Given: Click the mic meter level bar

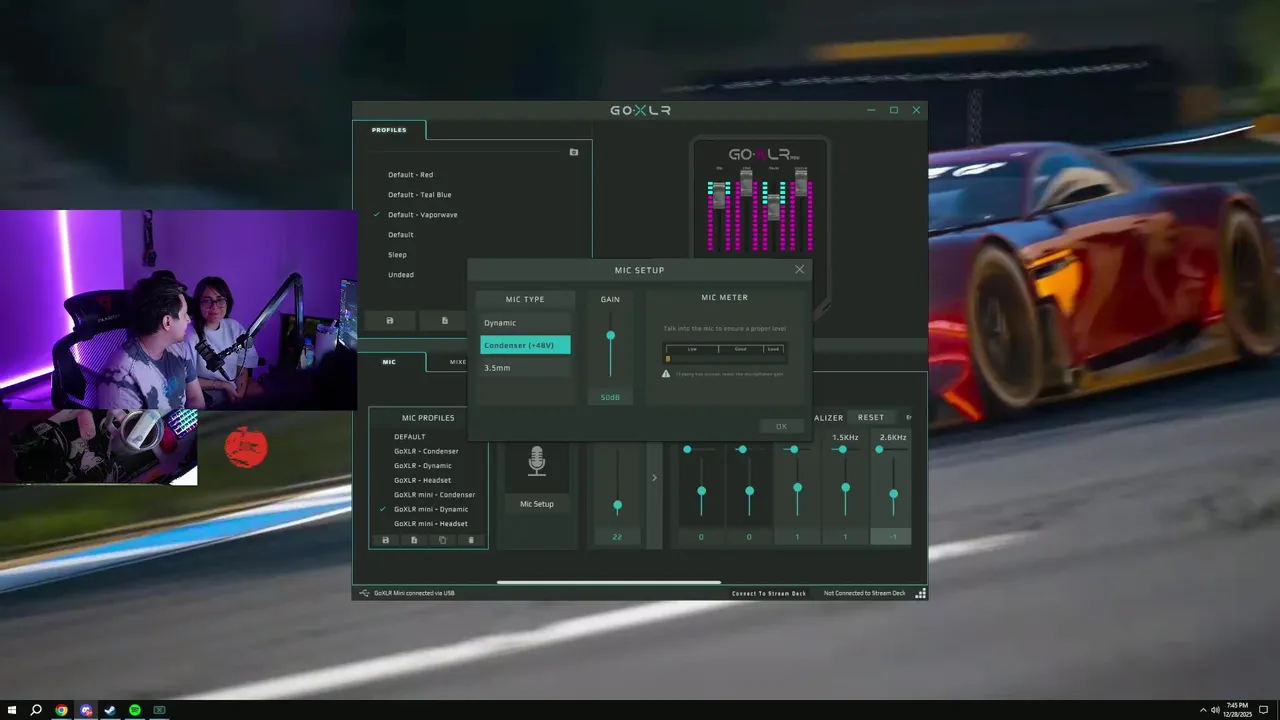Looking at the screenshot, I should 725,358.
